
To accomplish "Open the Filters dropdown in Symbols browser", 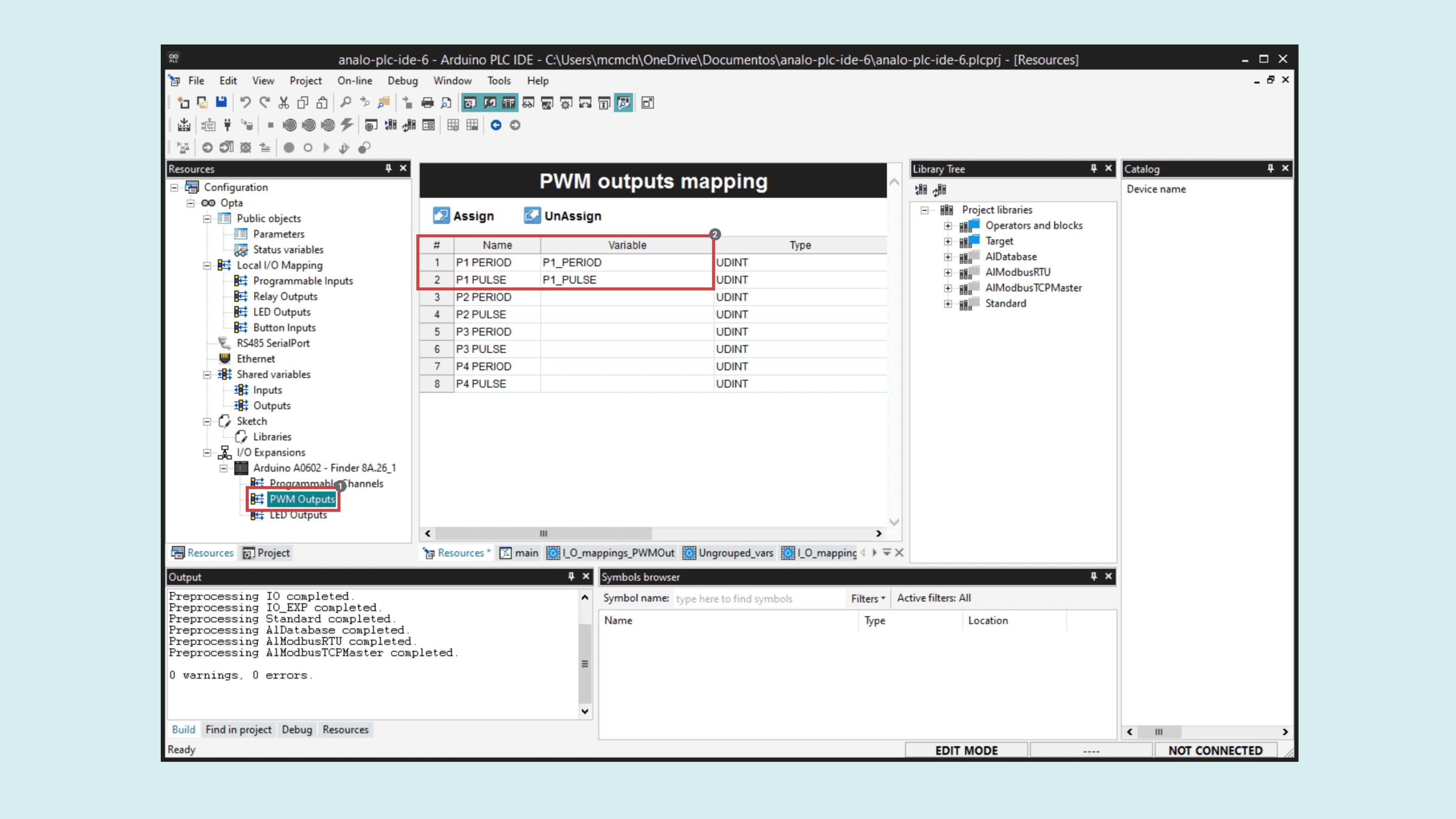I will 868,598.
